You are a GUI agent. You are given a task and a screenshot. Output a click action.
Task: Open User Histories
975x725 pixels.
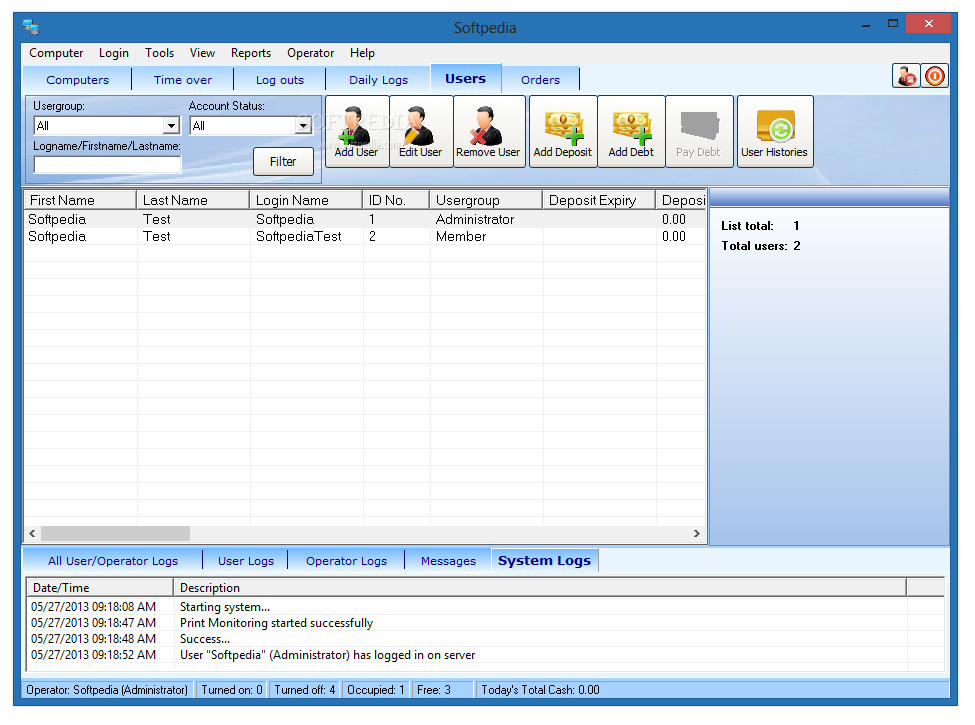coord(775,131)
